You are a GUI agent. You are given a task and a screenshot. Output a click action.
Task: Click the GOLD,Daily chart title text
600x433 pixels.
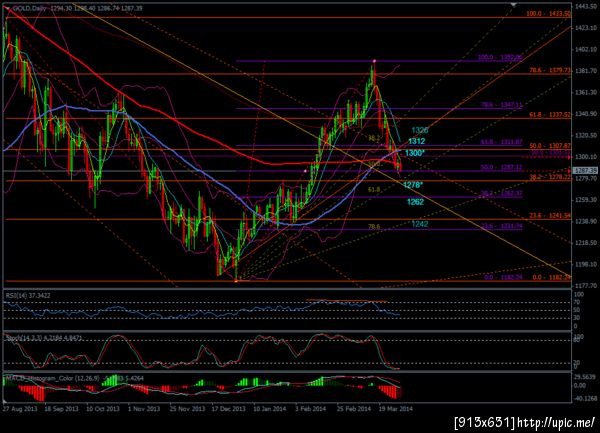pos(29,8)
